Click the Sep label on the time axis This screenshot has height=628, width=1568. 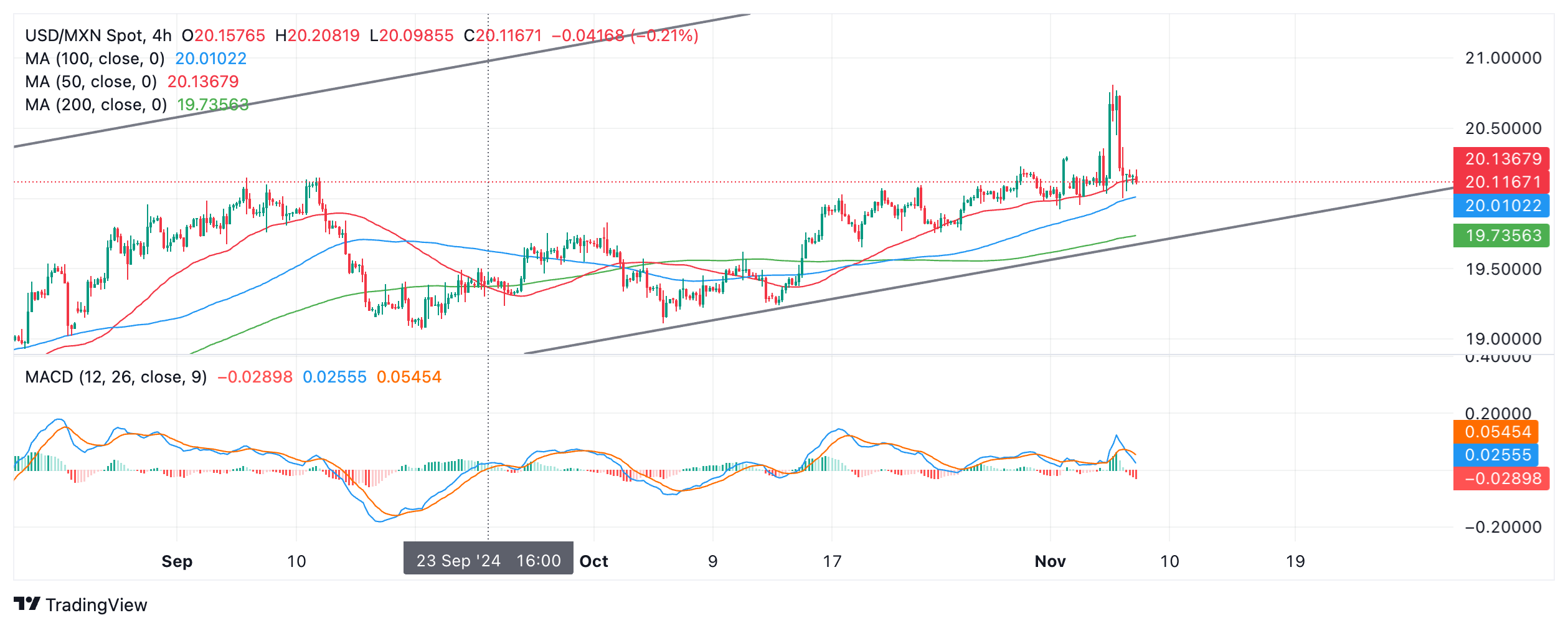[177, 561]
